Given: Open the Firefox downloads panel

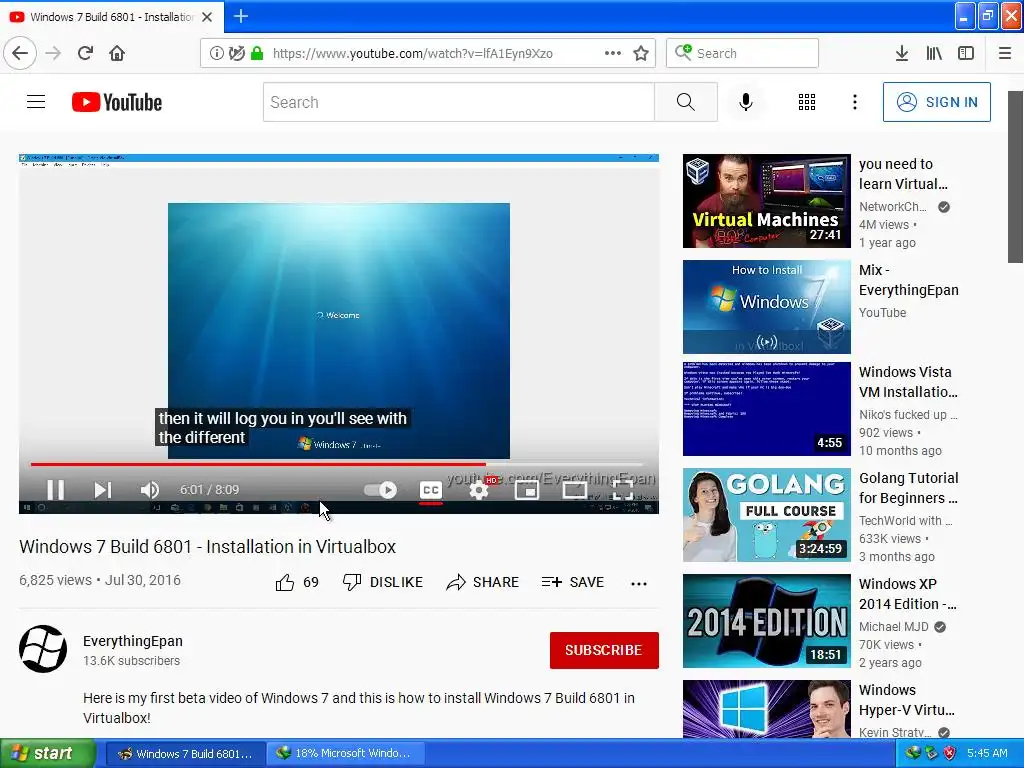Looking at the screenshot, I should 902,53.
